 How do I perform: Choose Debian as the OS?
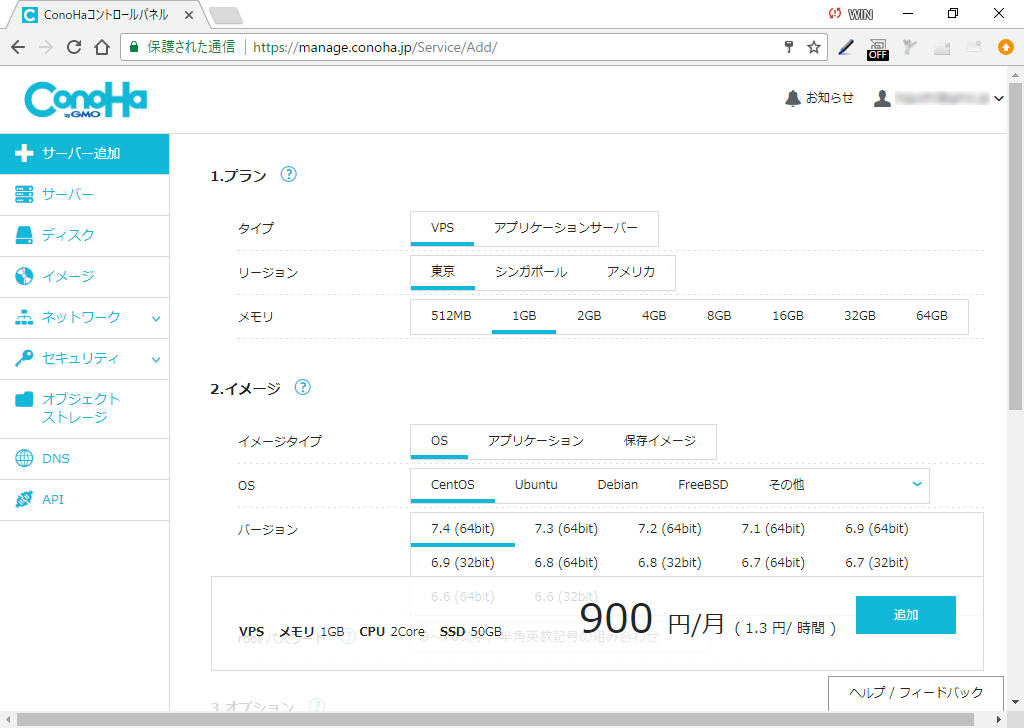tap(618, 484)
